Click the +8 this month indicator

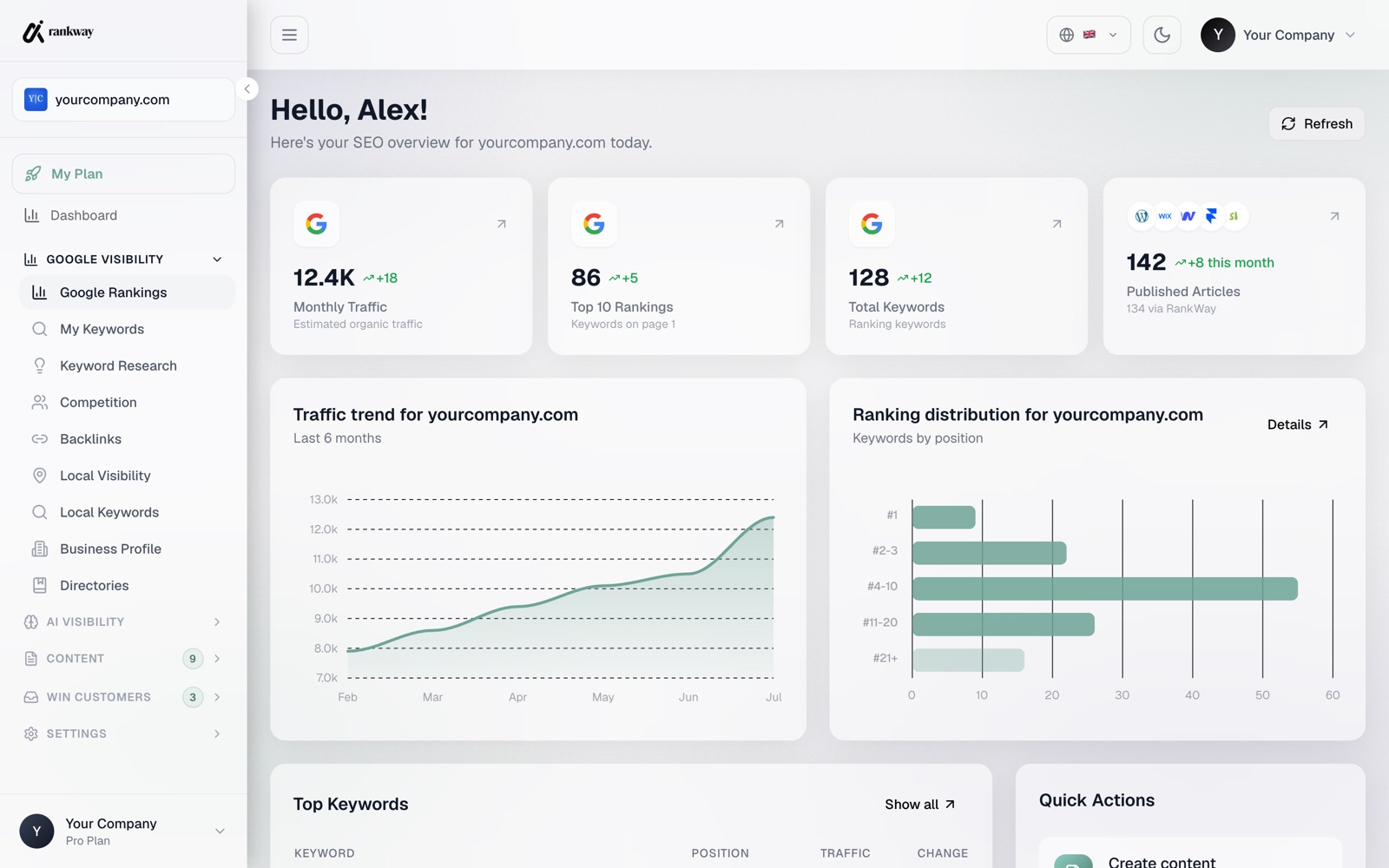(1224, 263)
